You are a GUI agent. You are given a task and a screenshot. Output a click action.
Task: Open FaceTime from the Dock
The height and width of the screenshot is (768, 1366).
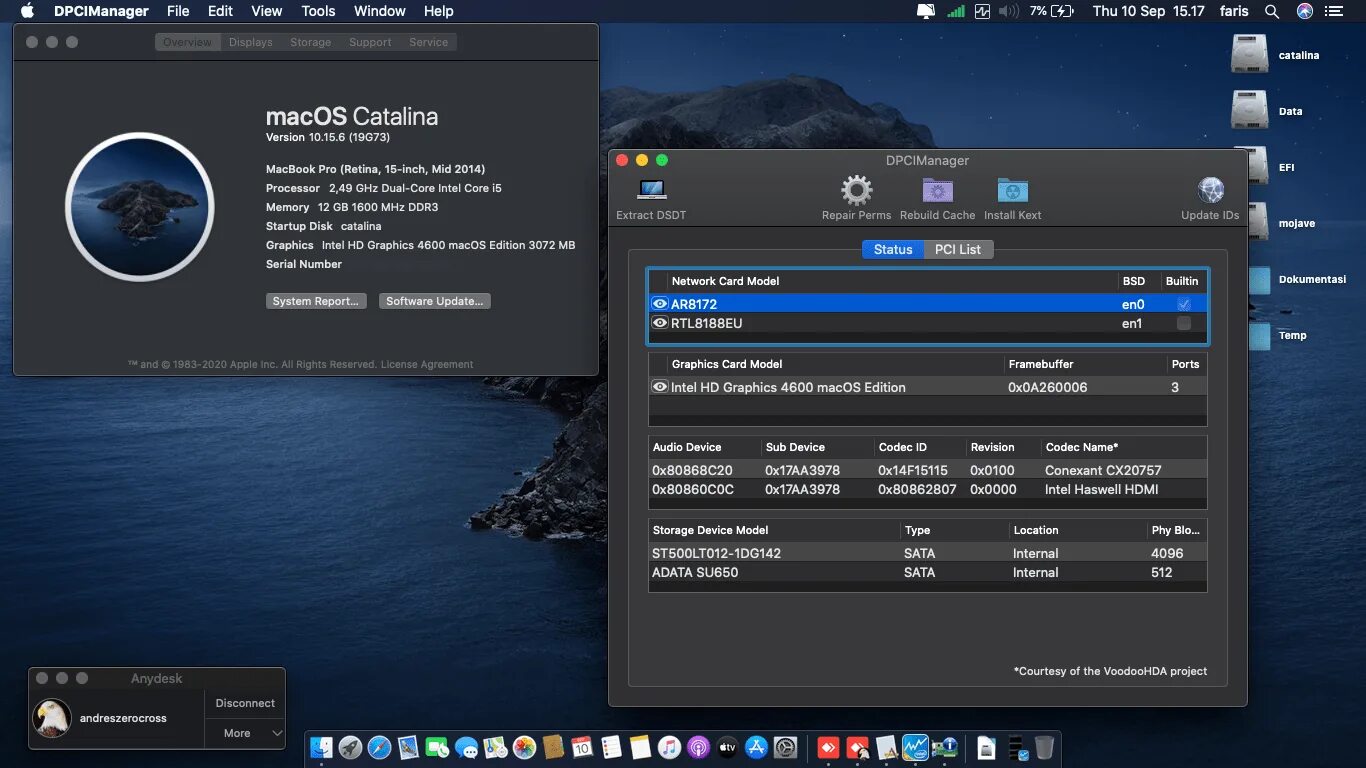(x=437, y=747)
